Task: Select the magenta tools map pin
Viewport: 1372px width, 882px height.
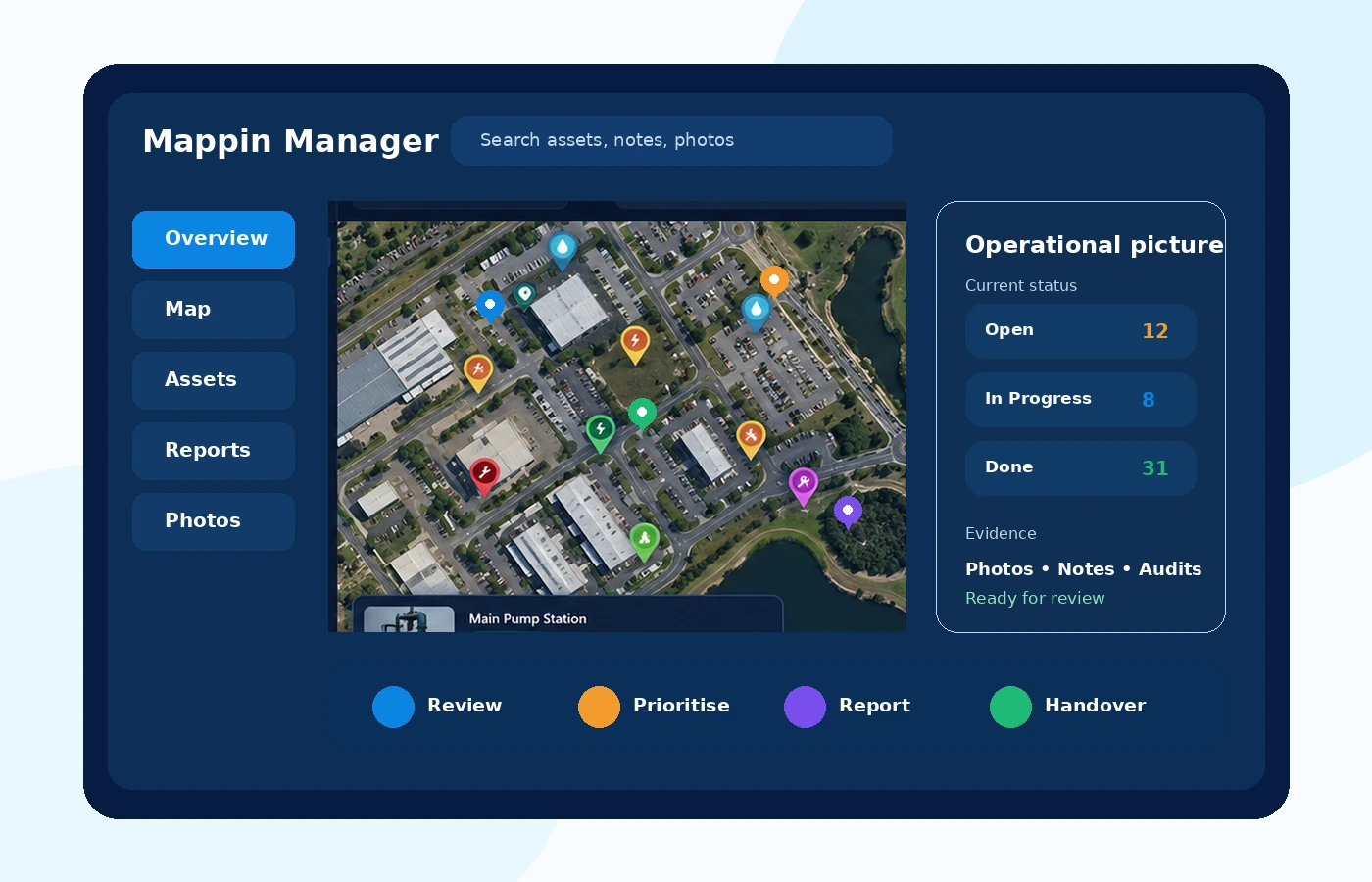Action: [804, 485]
